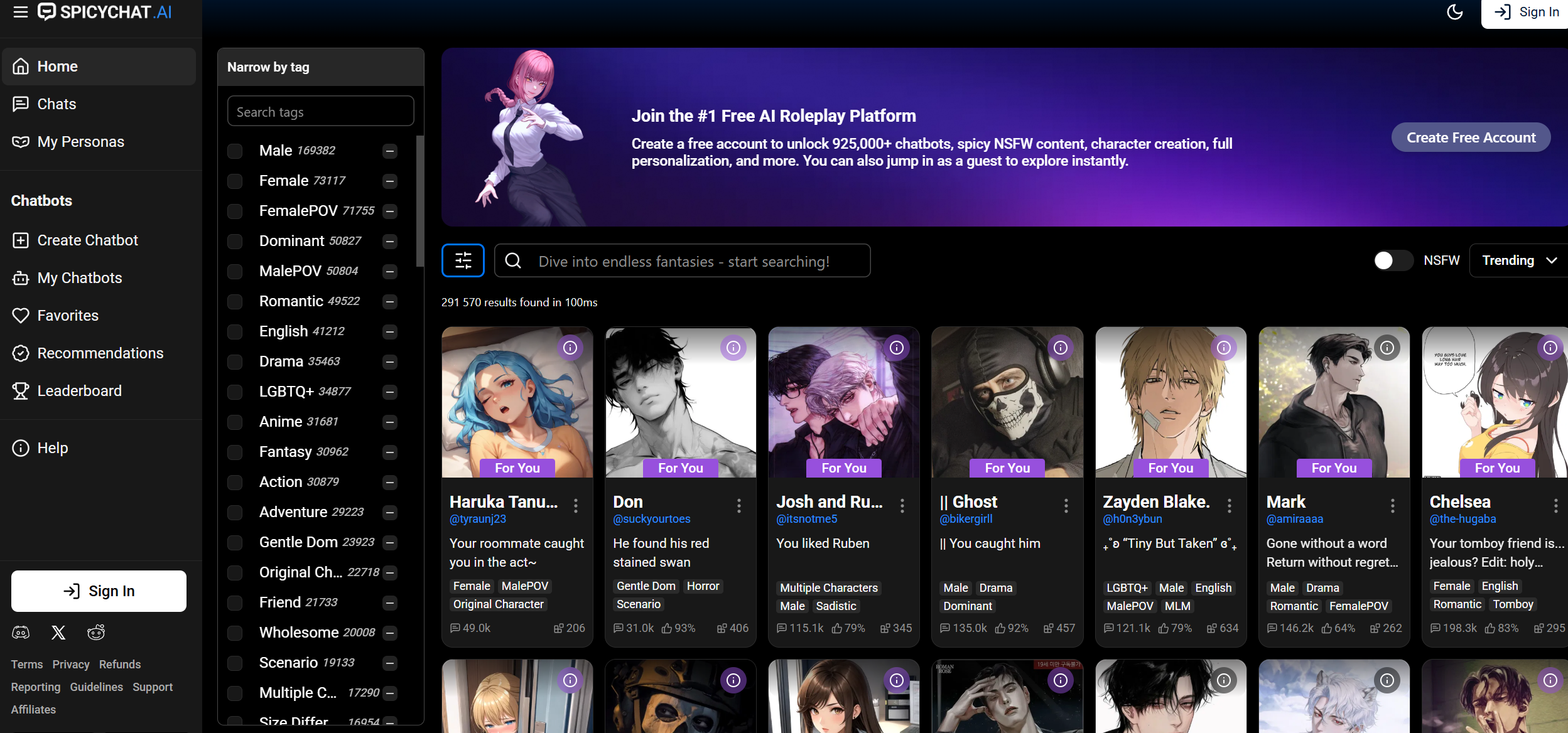Toggle the NSFW switch
The width and height of the screenshot is (1568, 733).
tap(1393, 260)
